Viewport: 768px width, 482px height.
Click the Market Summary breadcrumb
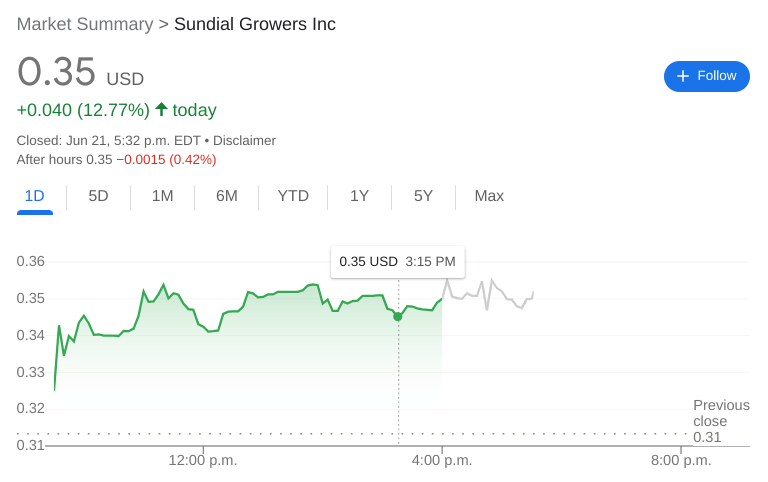click(85, 24)
